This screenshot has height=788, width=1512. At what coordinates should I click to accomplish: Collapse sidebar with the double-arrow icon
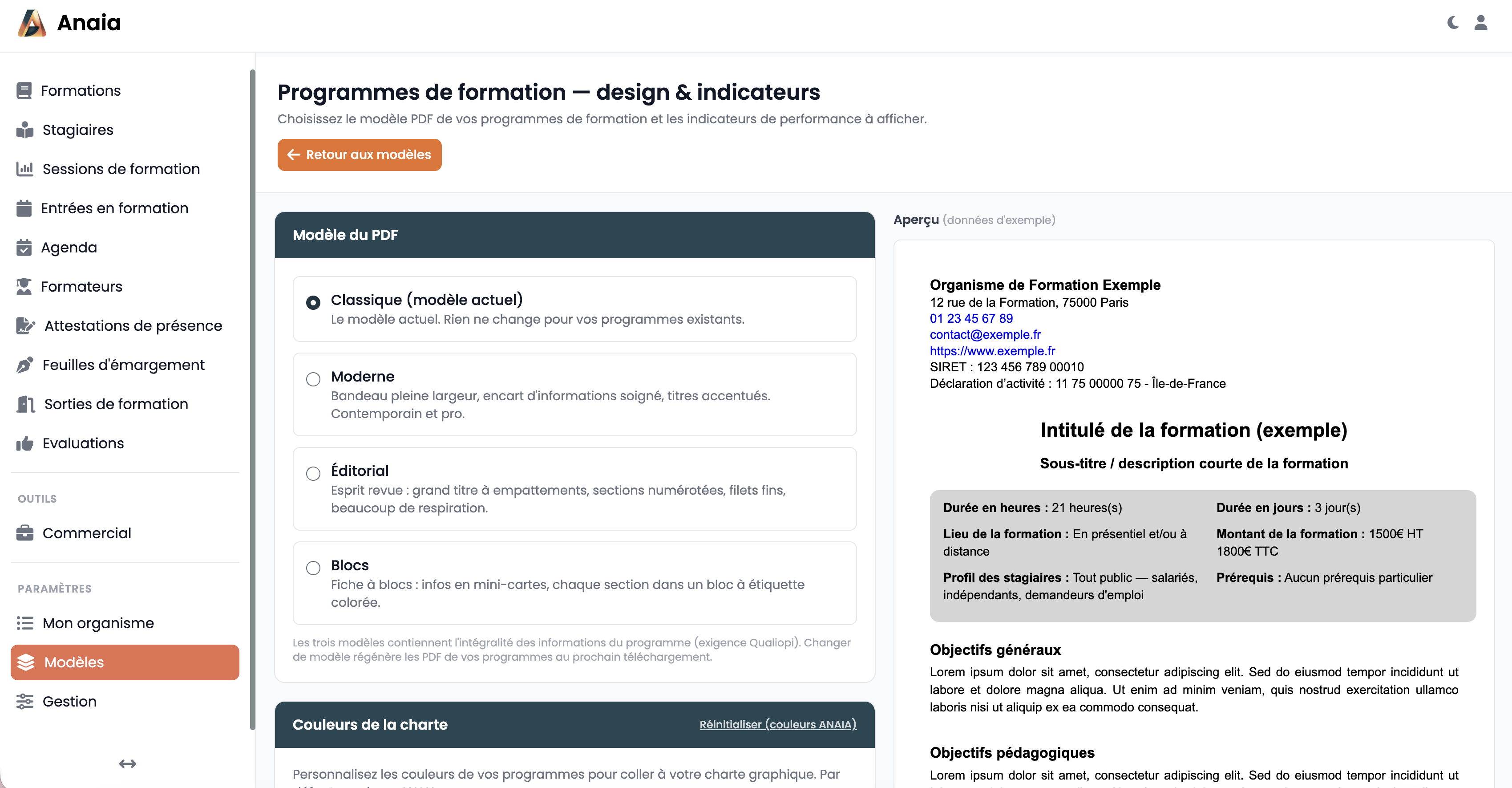[127, 764]
